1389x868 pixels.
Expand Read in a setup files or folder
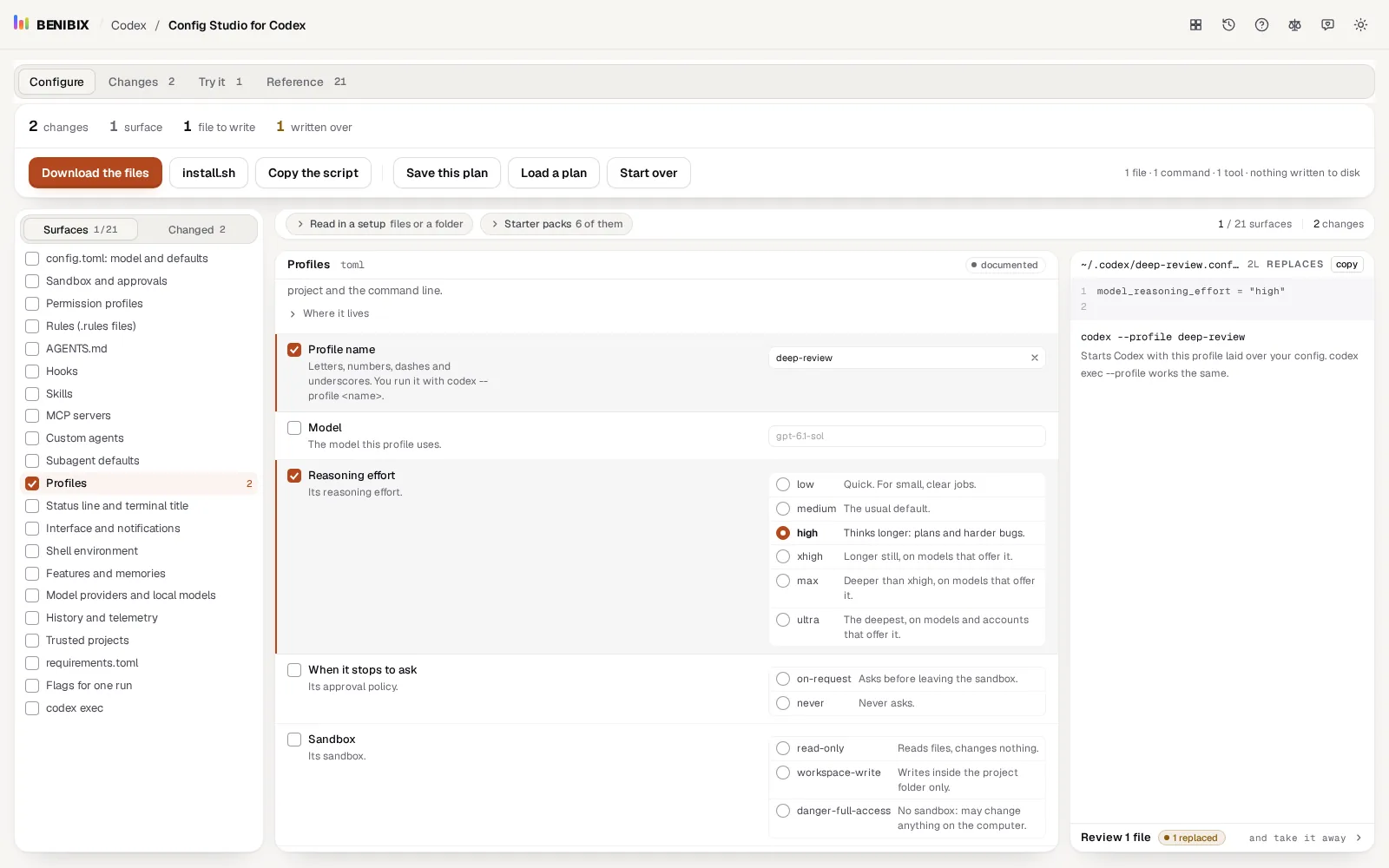(379, 224)
